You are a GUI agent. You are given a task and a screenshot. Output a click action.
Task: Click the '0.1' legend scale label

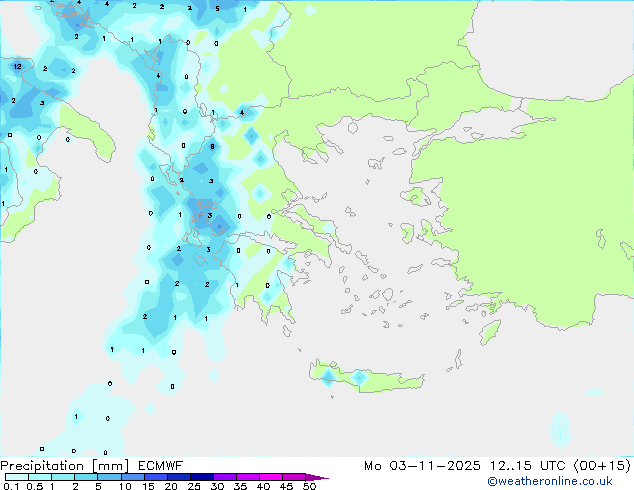[x=11, y=486]
